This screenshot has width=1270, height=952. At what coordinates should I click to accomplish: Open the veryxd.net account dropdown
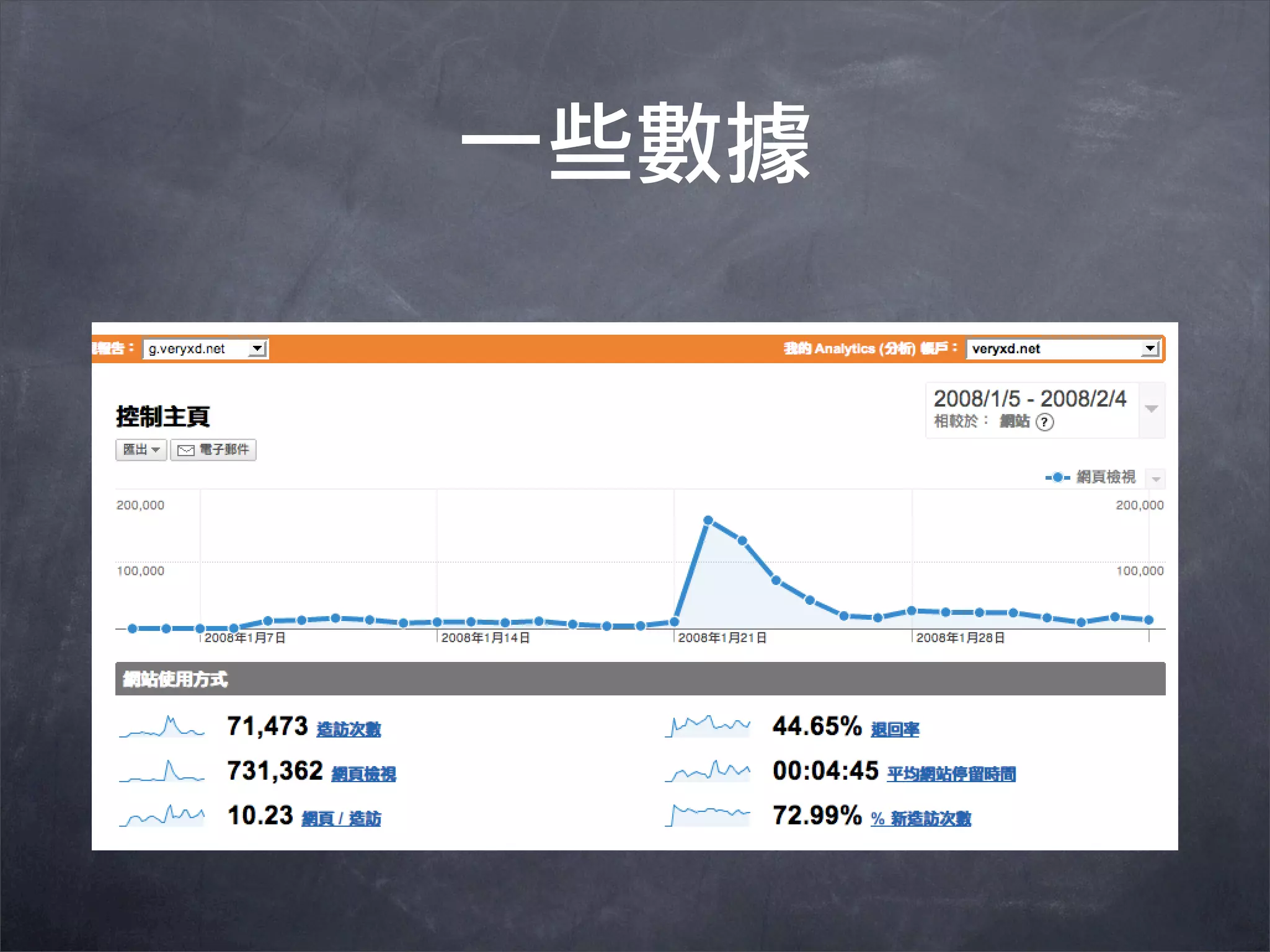point(1150,349)
